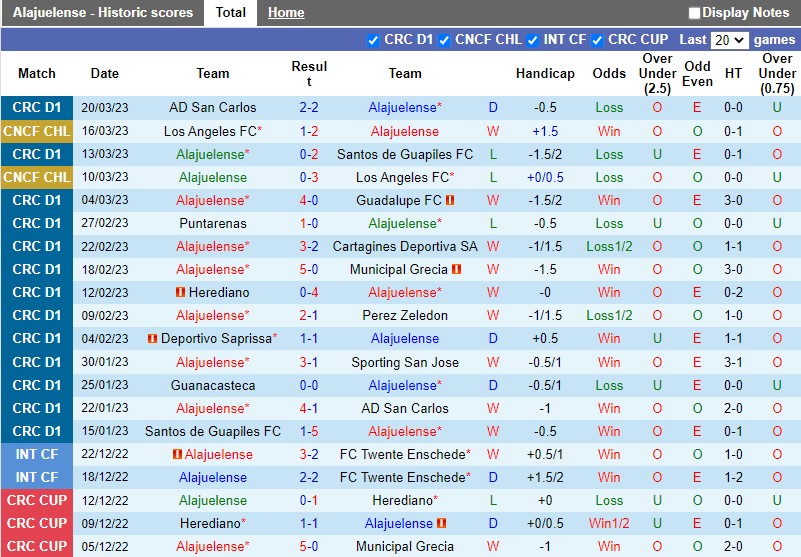
Task: Click the red card icon before Alajuelense 22/12/22
Action: (x=177, y=454)
